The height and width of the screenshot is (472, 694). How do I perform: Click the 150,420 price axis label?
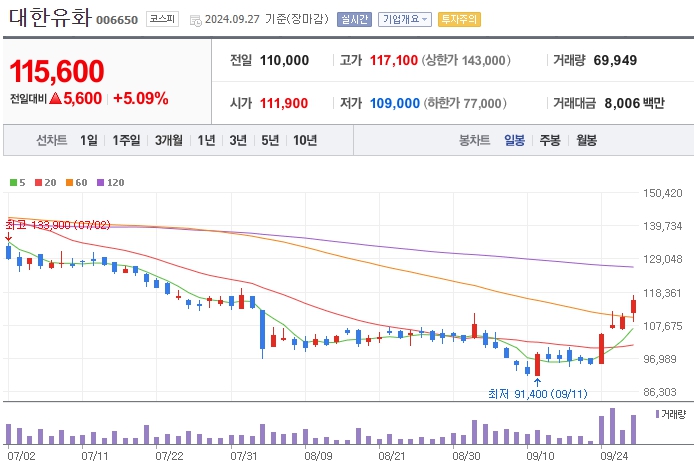[663, 193]
